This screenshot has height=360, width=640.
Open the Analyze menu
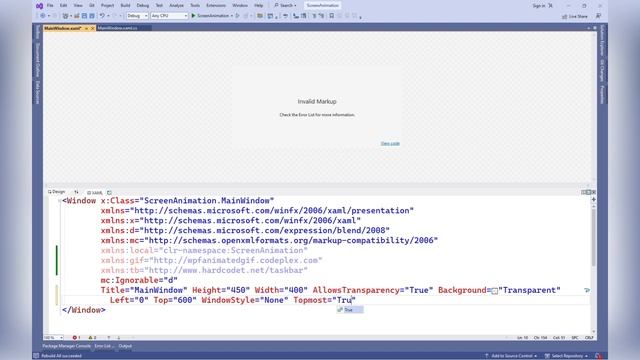click(176, 5)
